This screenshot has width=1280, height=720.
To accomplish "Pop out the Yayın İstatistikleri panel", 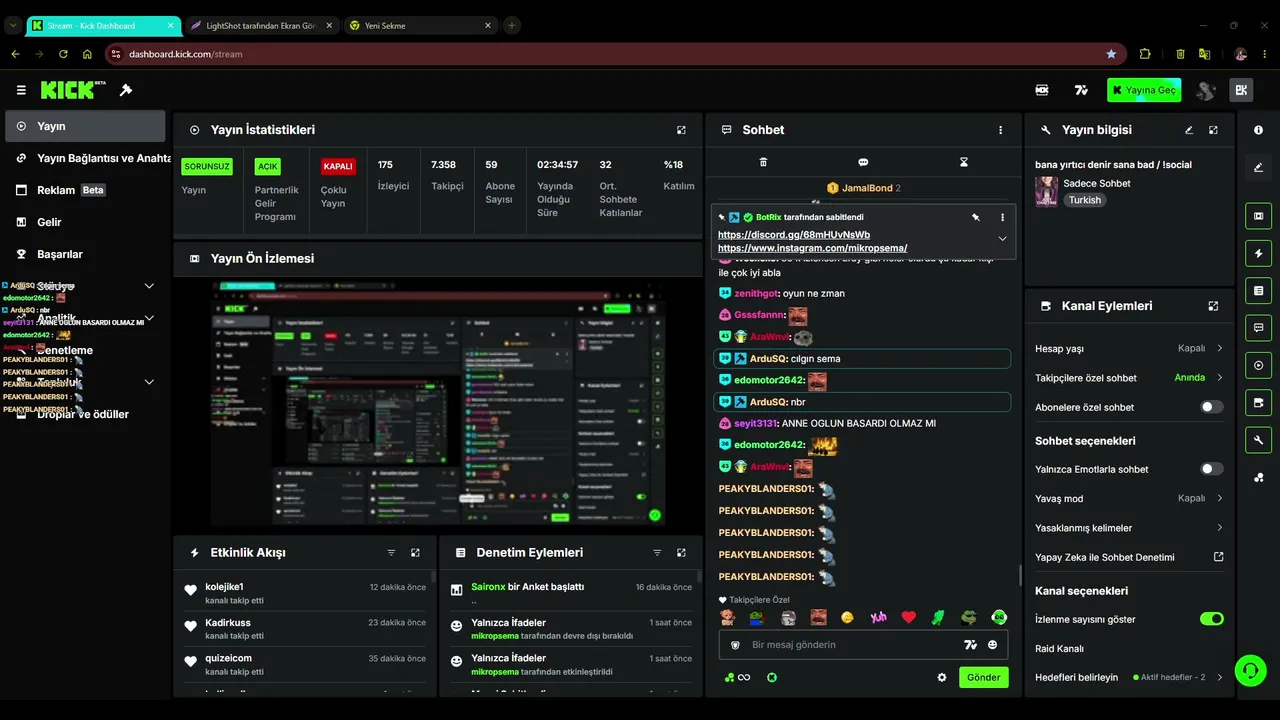I will click(681, 130).
